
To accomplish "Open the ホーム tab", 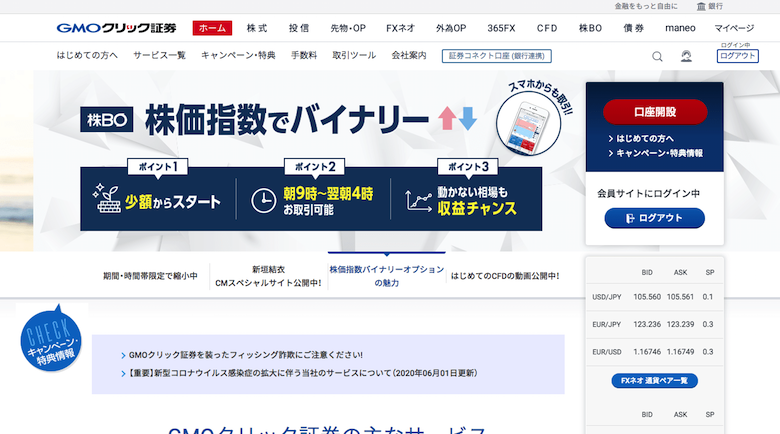I will 212,28.
